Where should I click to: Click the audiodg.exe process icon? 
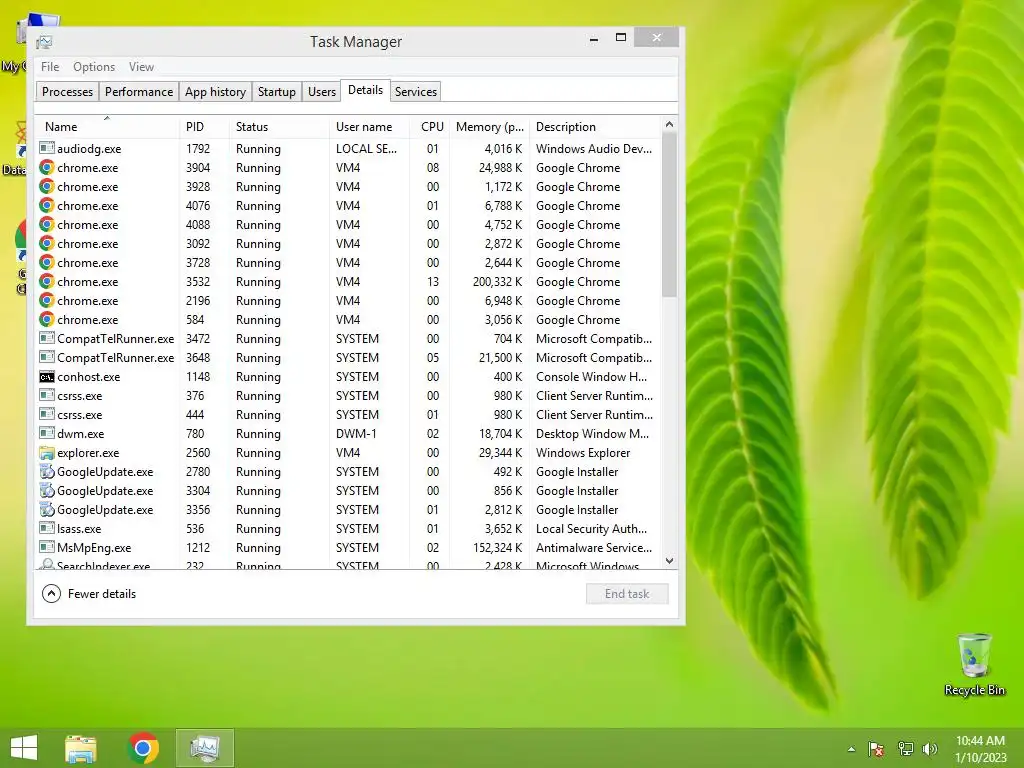click(46, 148)
